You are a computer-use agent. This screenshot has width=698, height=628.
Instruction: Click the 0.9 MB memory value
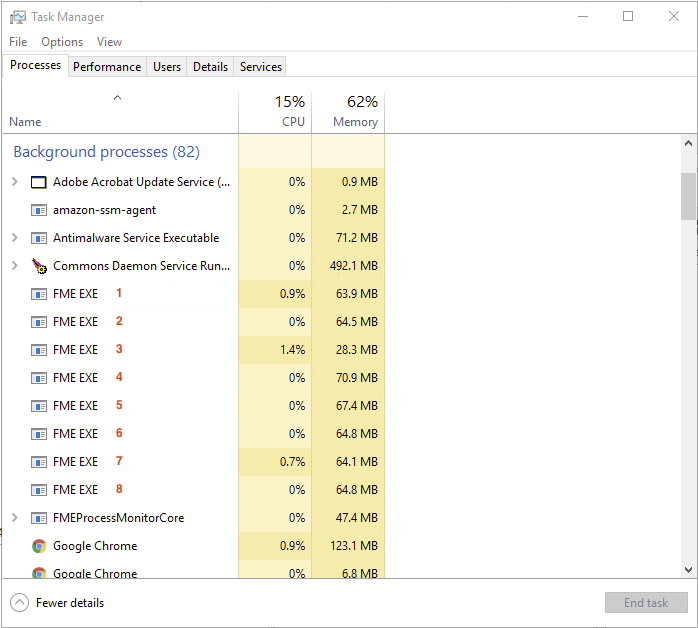(x=360, y=182)
